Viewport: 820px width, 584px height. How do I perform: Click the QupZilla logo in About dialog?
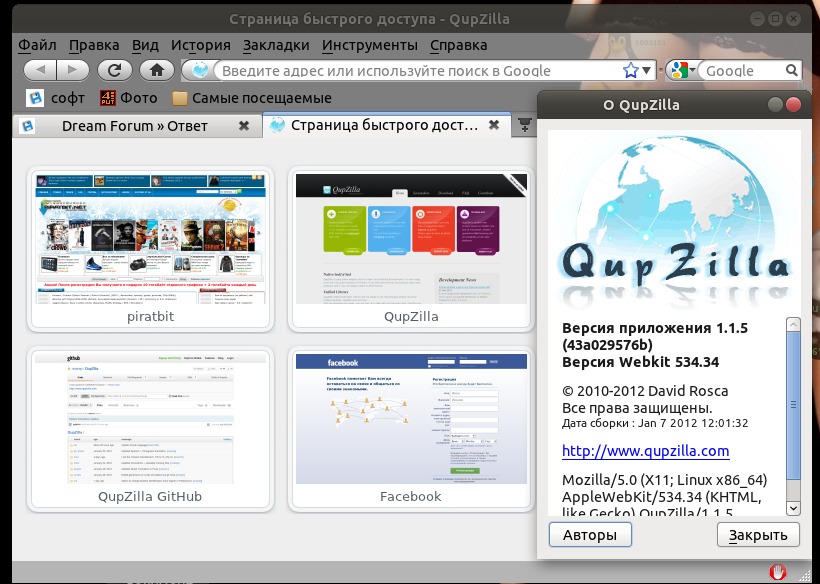674,220
